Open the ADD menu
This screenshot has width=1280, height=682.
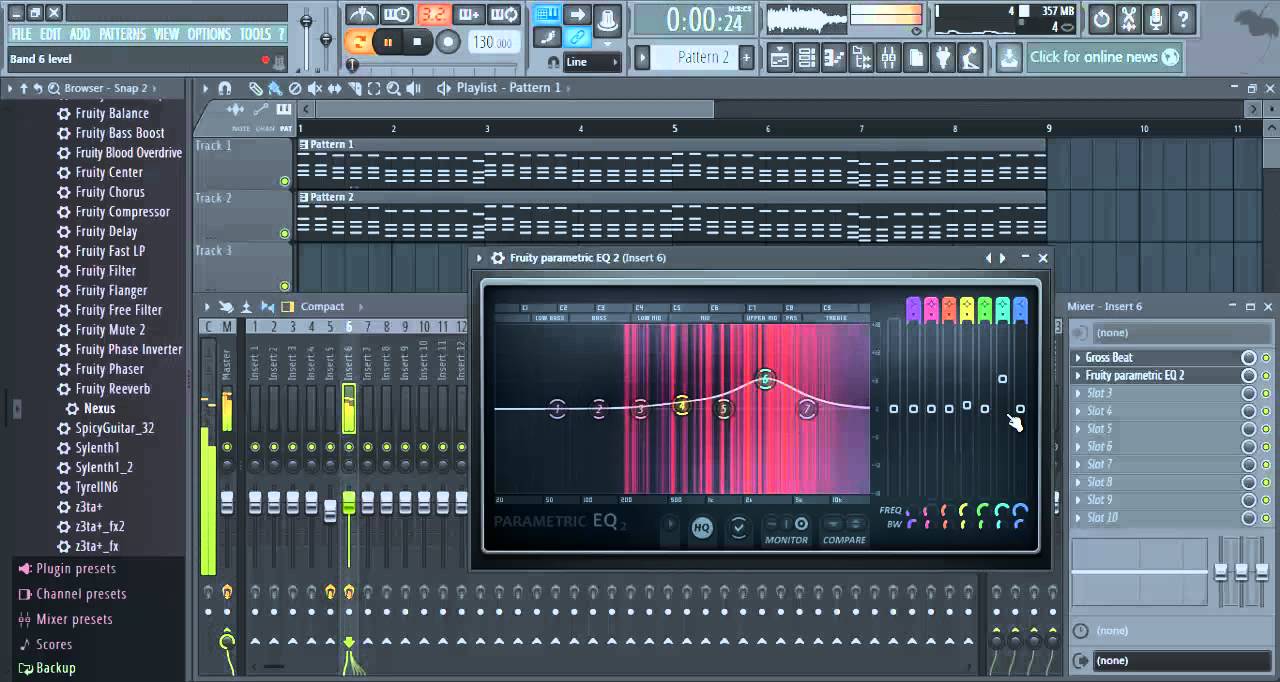click(x=80, y=34)
